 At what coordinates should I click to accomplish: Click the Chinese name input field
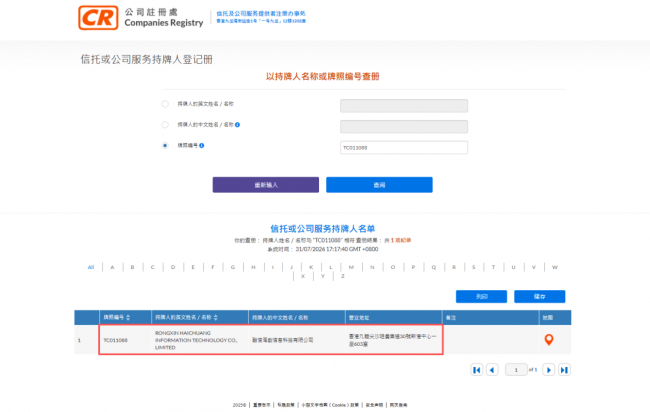pos(404,126)
